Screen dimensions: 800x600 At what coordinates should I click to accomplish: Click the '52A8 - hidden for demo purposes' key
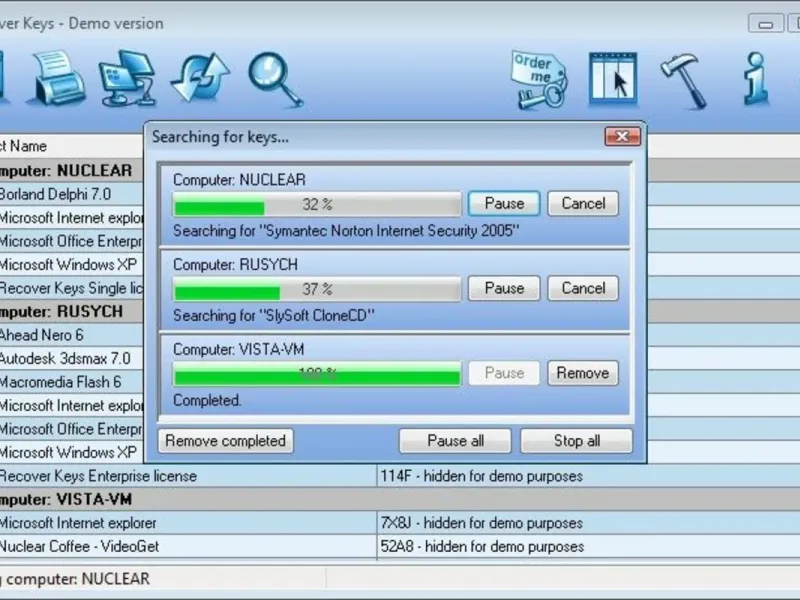tap(482, 546)
